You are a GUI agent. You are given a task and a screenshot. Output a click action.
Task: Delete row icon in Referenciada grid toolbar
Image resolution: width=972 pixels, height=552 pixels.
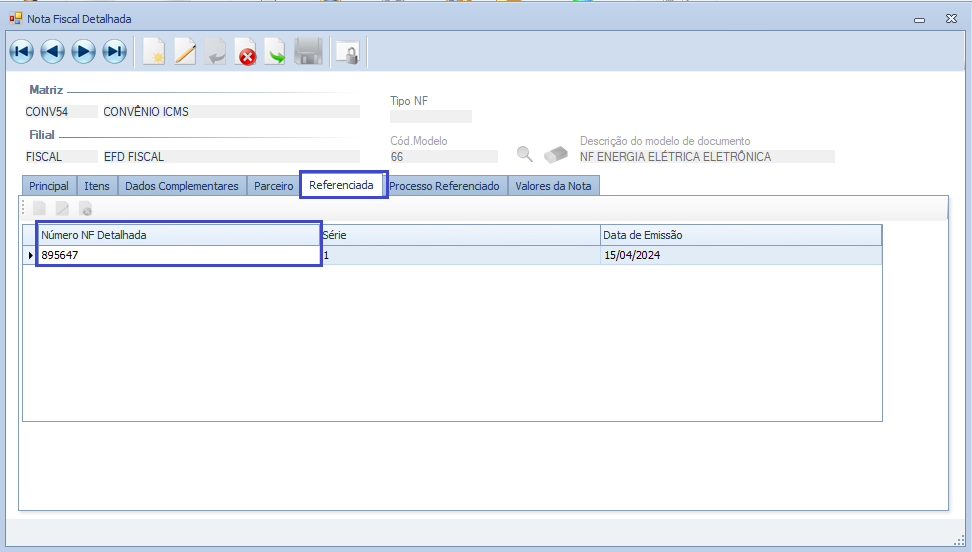coord(86,209)
